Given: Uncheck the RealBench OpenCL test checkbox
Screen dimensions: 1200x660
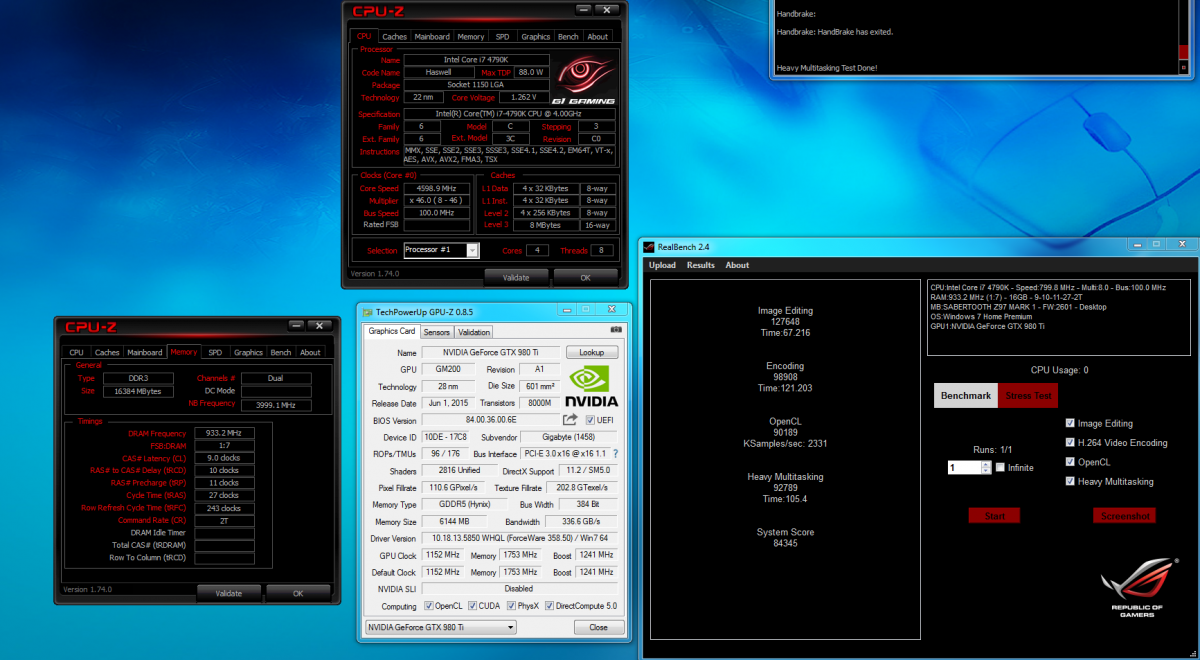Looking at the screenshot, I should [1071, 462].
